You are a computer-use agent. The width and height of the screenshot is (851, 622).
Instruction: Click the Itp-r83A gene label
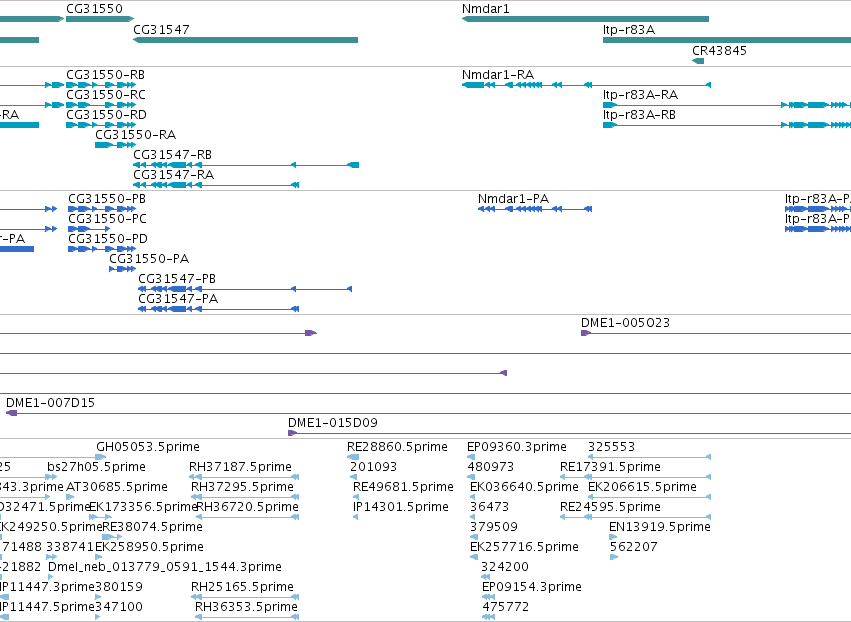pos(629,29)
